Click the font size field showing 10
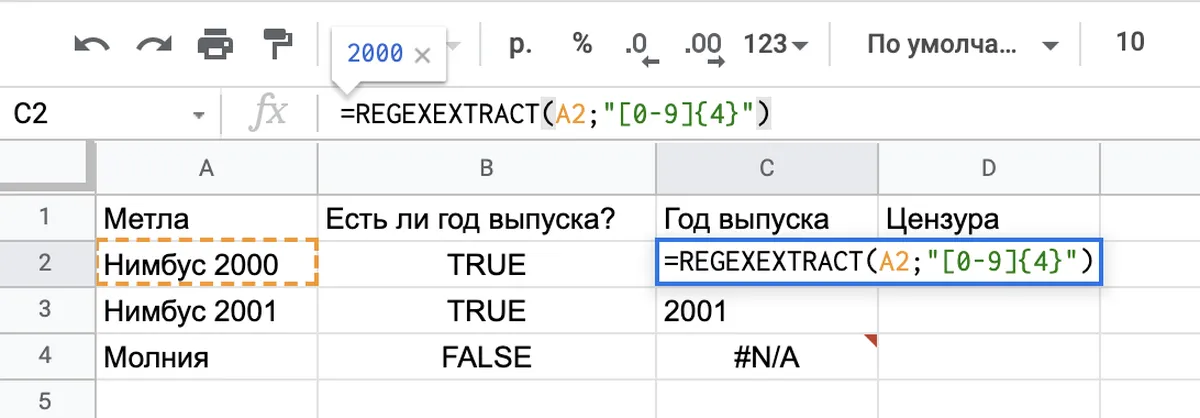Screen dimensions: 1200x418 [1130, 43]
